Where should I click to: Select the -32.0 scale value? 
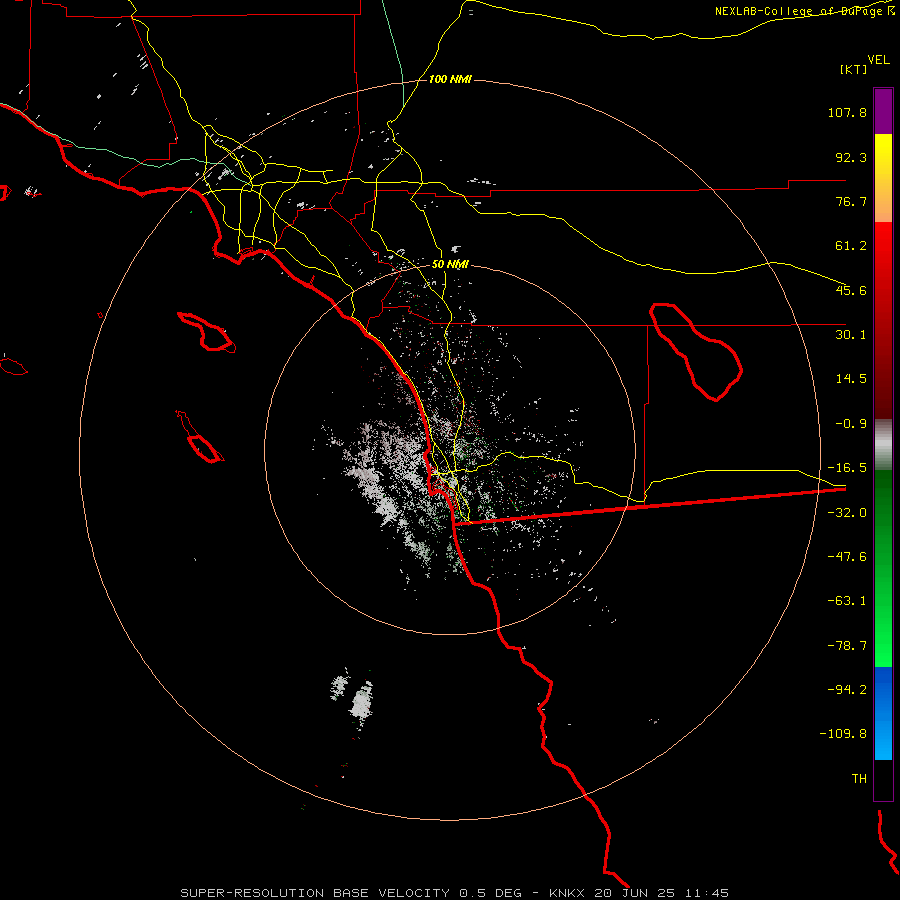click(847, 513)
